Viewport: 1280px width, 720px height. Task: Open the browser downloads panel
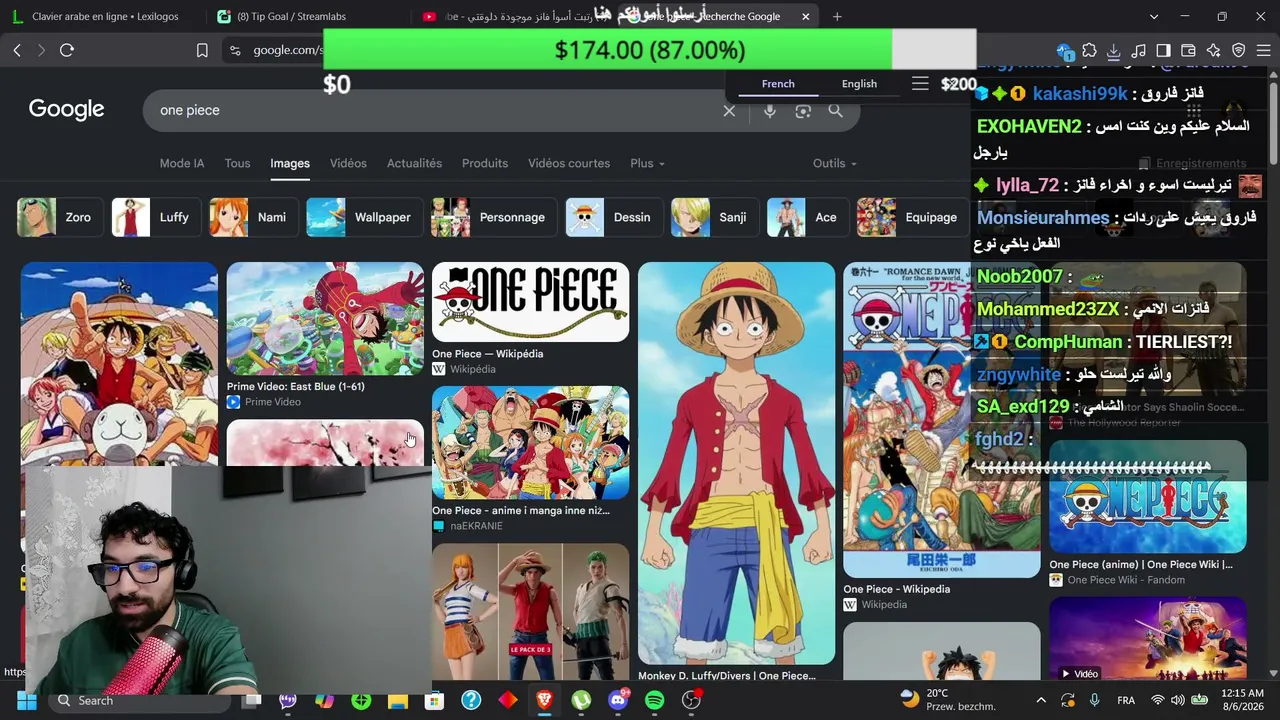click(1113, 50)
